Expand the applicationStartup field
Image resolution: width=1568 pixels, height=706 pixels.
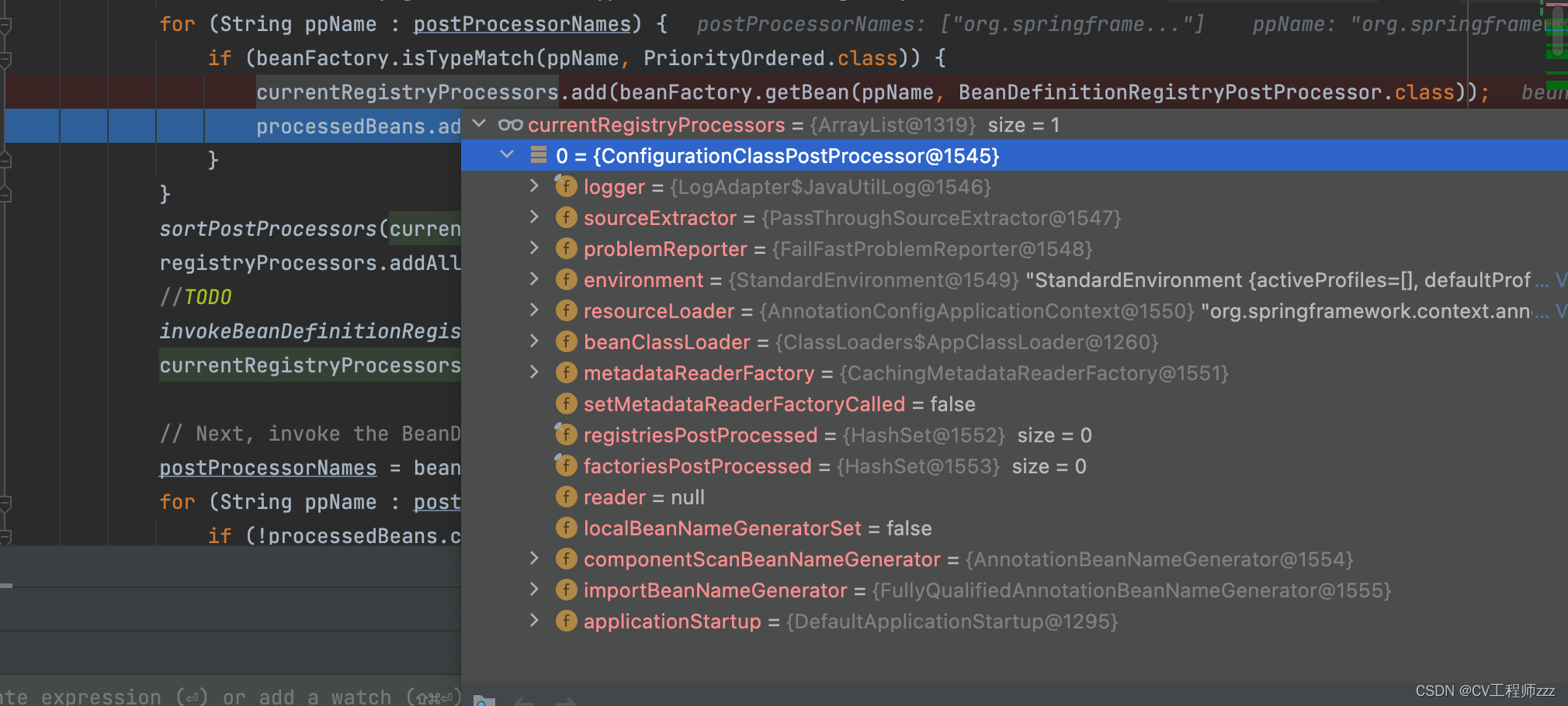[x=534, y=620]
